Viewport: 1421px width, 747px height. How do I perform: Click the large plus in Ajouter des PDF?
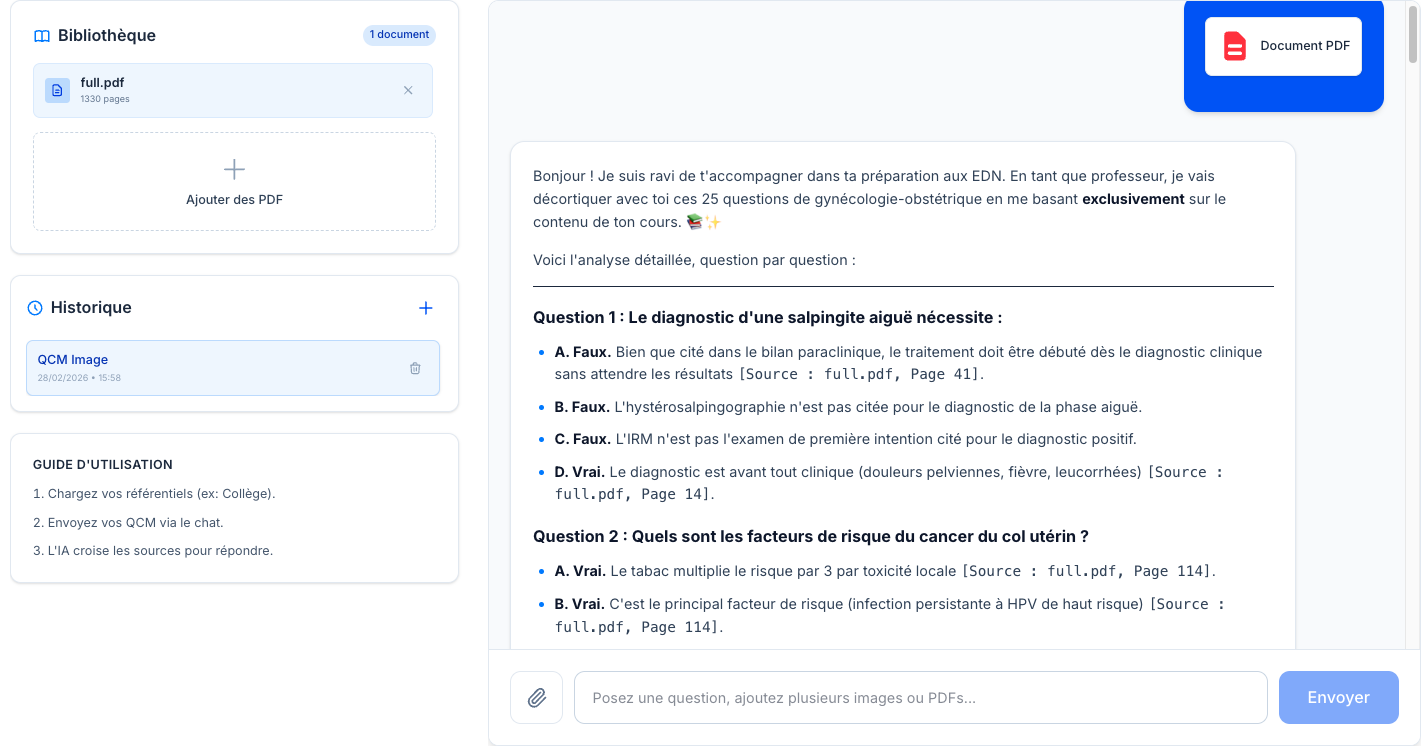click(234, 169)
